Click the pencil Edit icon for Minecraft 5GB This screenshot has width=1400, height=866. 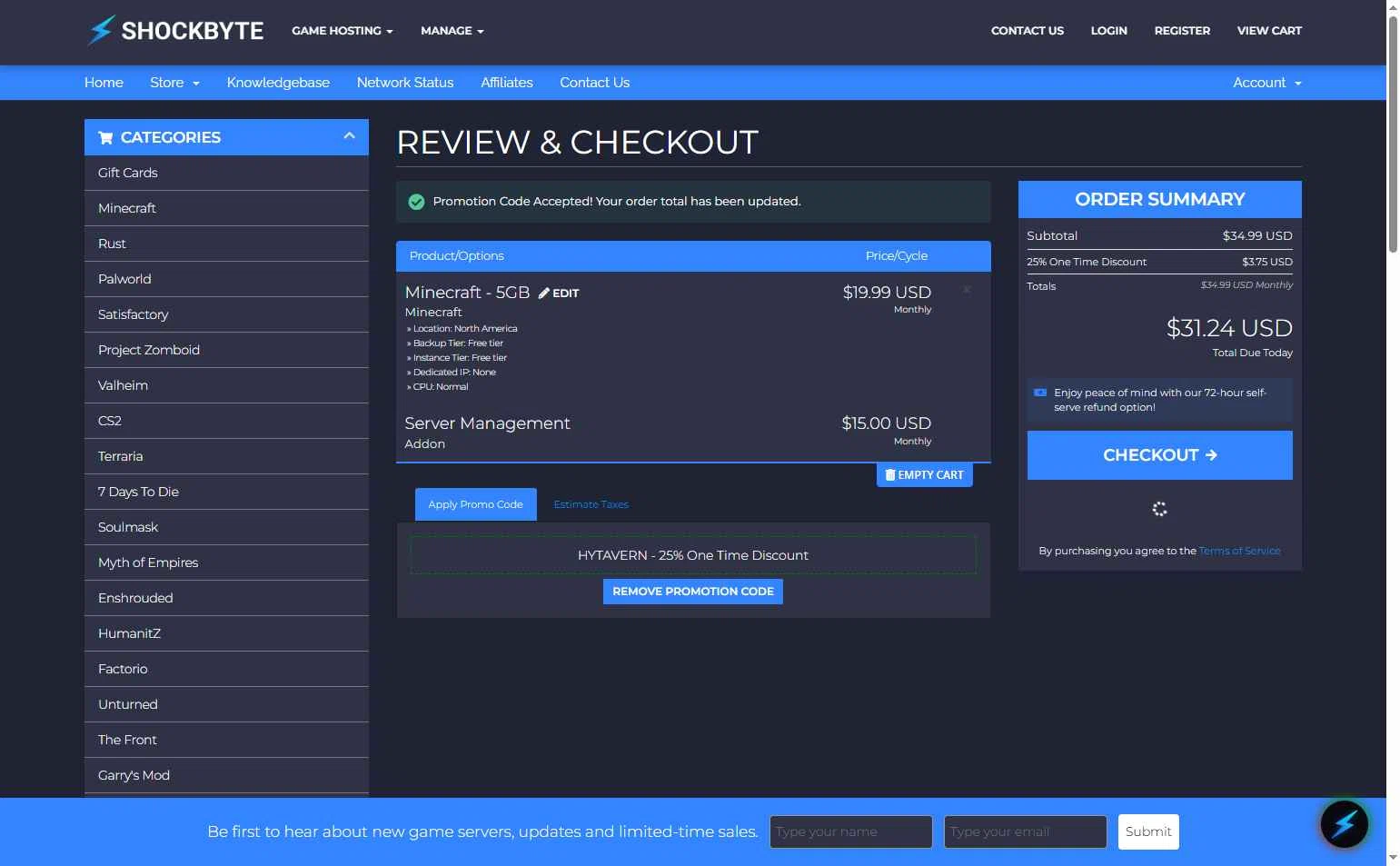pyautogui.click(x=544, y=294)
